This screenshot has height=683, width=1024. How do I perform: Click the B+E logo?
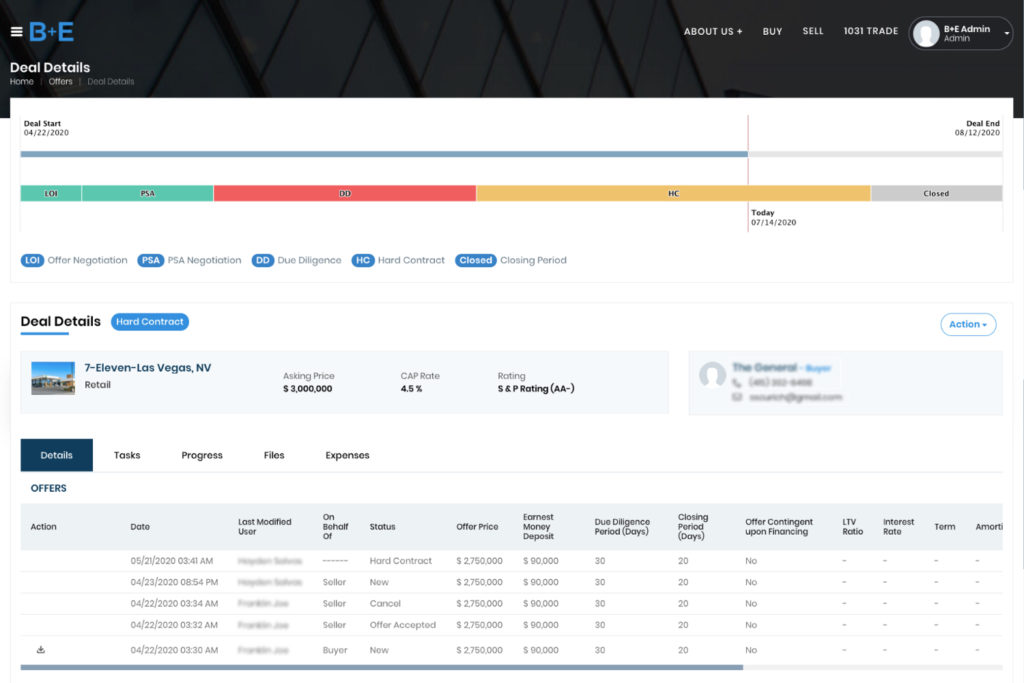pos(51,32)
